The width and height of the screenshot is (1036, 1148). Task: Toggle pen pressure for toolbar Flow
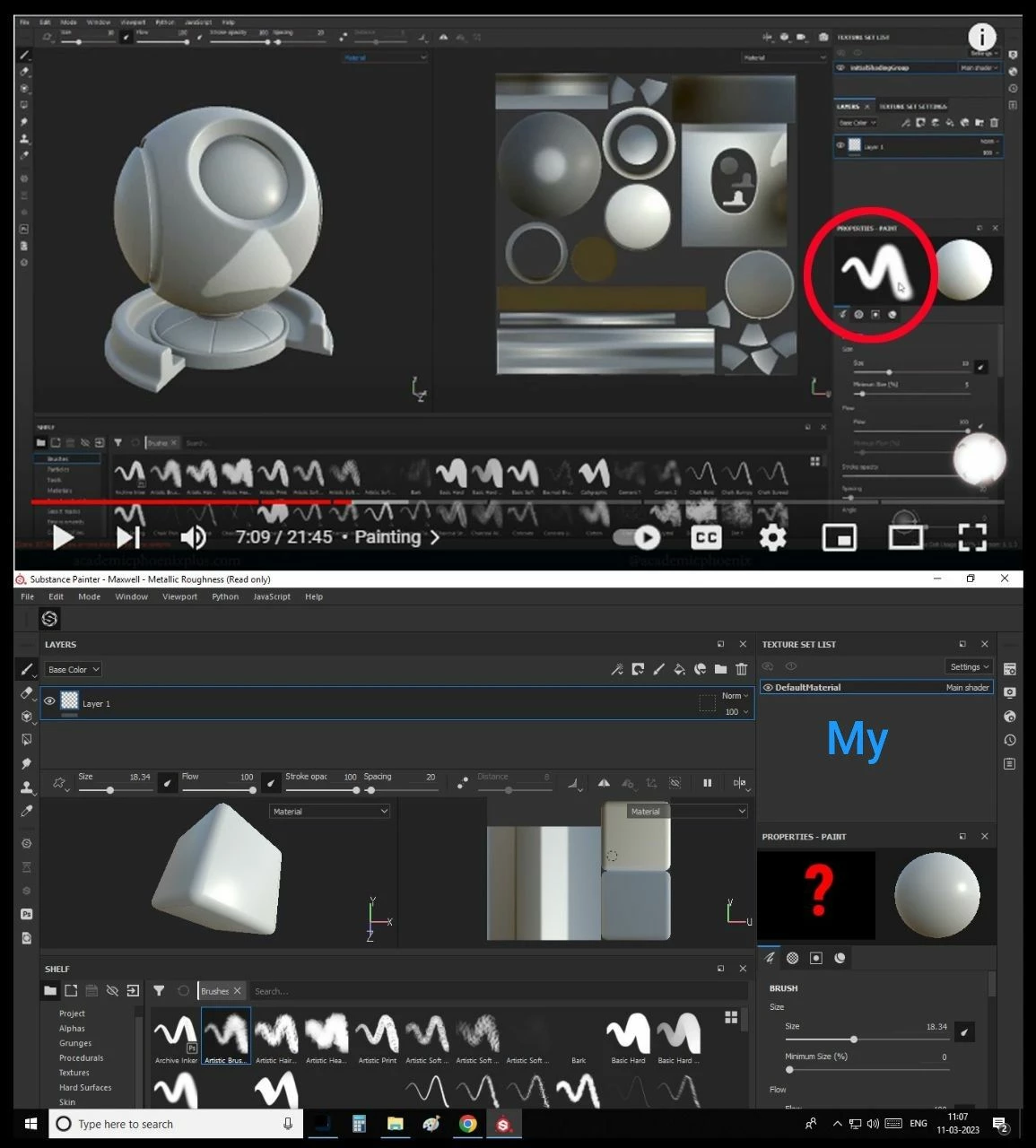pos(271,783)
